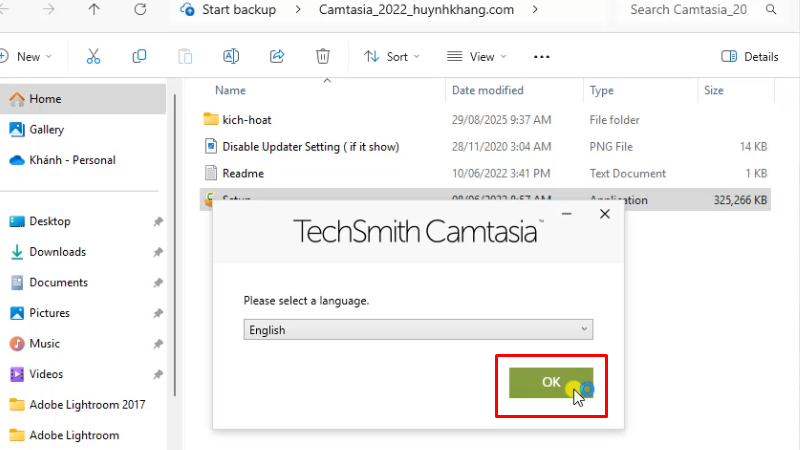The image size is (800, 450).
Task: Open Pictures in quick access
Action: (x=49, y=313)
